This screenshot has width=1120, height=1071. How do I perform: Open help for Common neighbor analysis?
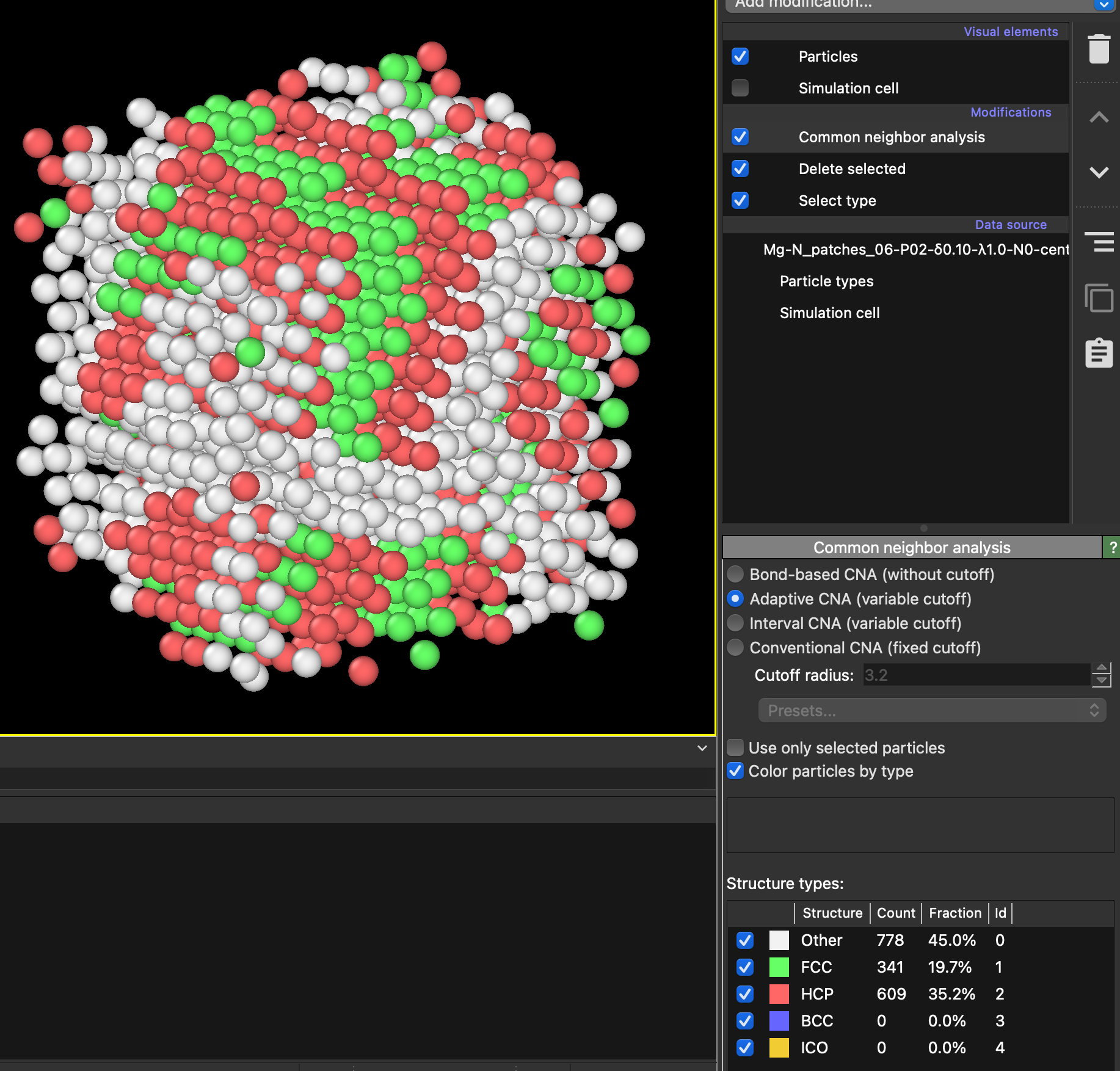1113,548
